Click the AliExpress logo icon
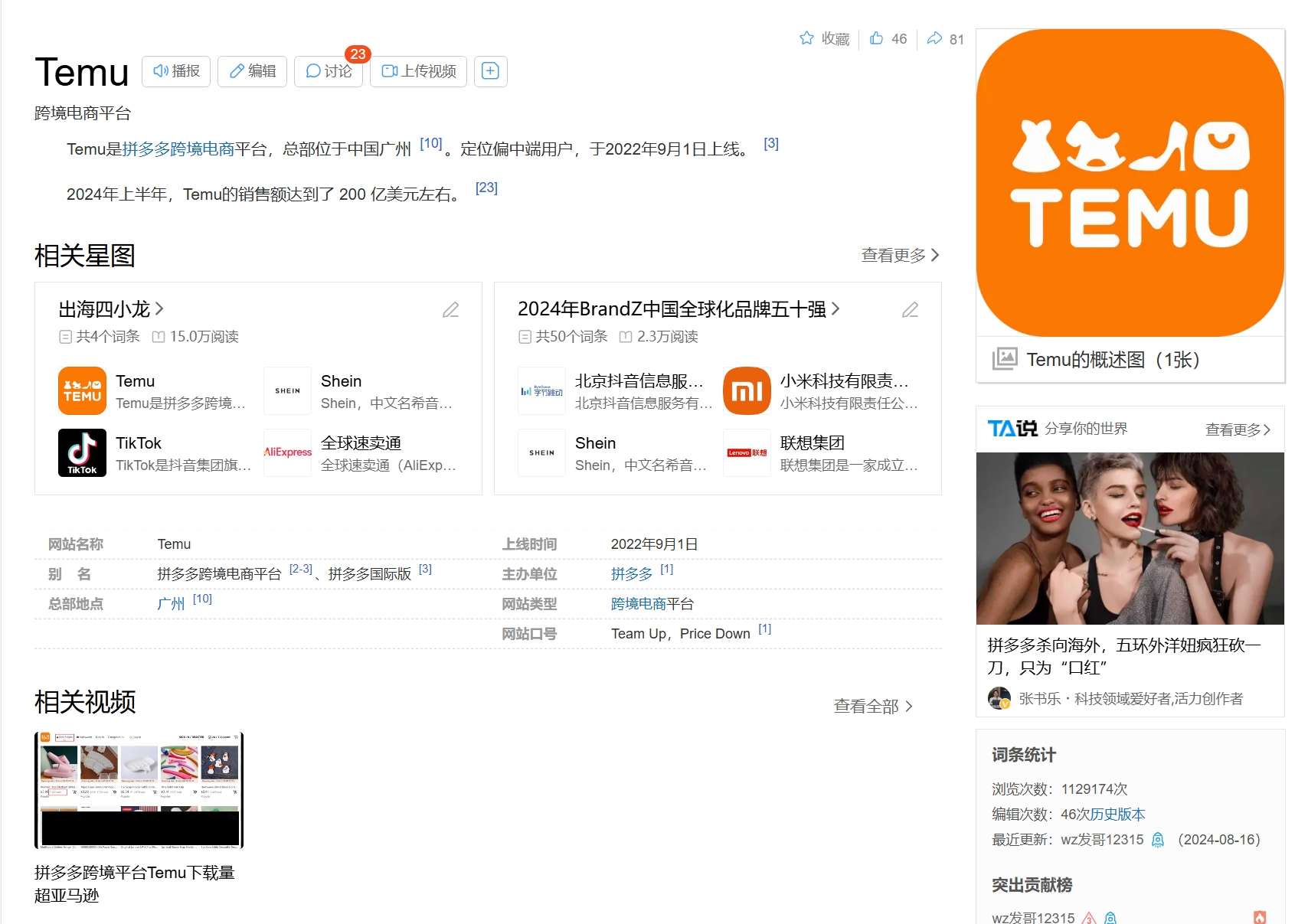Screen dimensions: 1308x924 pyautogui.click(x=287, y=452)
